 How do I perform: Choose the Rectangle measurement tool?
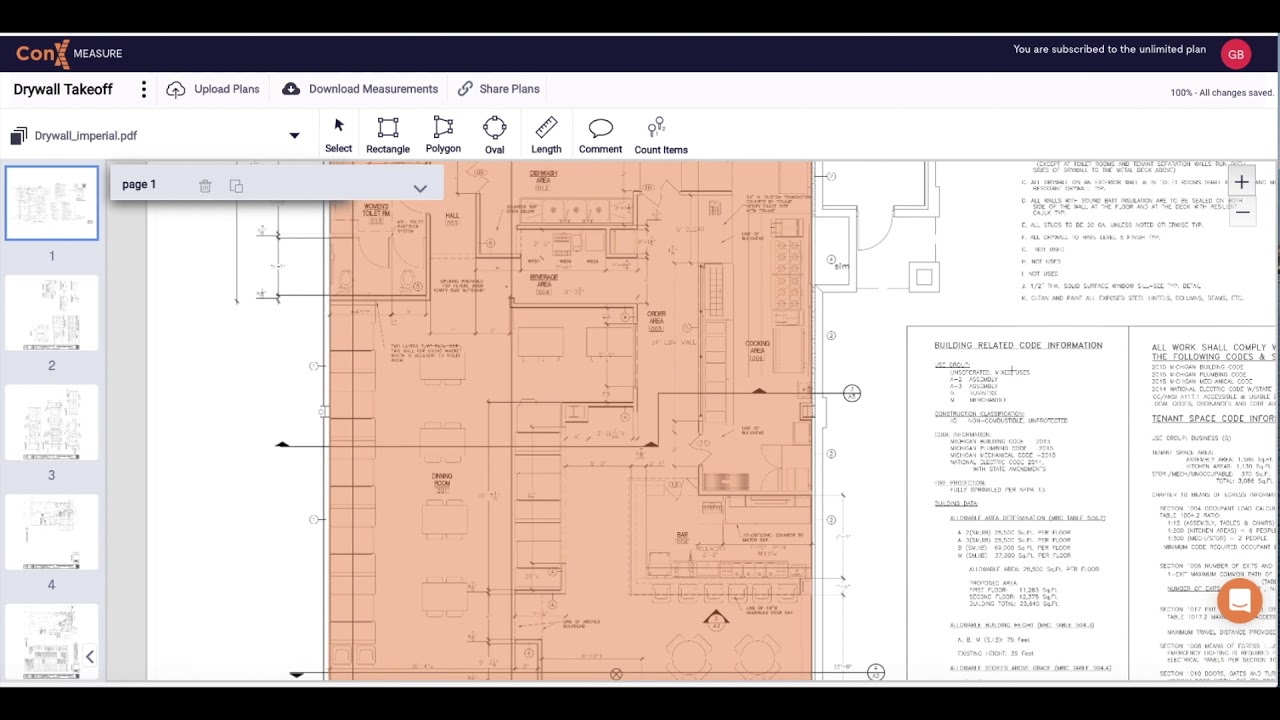[x=388, y=135]
